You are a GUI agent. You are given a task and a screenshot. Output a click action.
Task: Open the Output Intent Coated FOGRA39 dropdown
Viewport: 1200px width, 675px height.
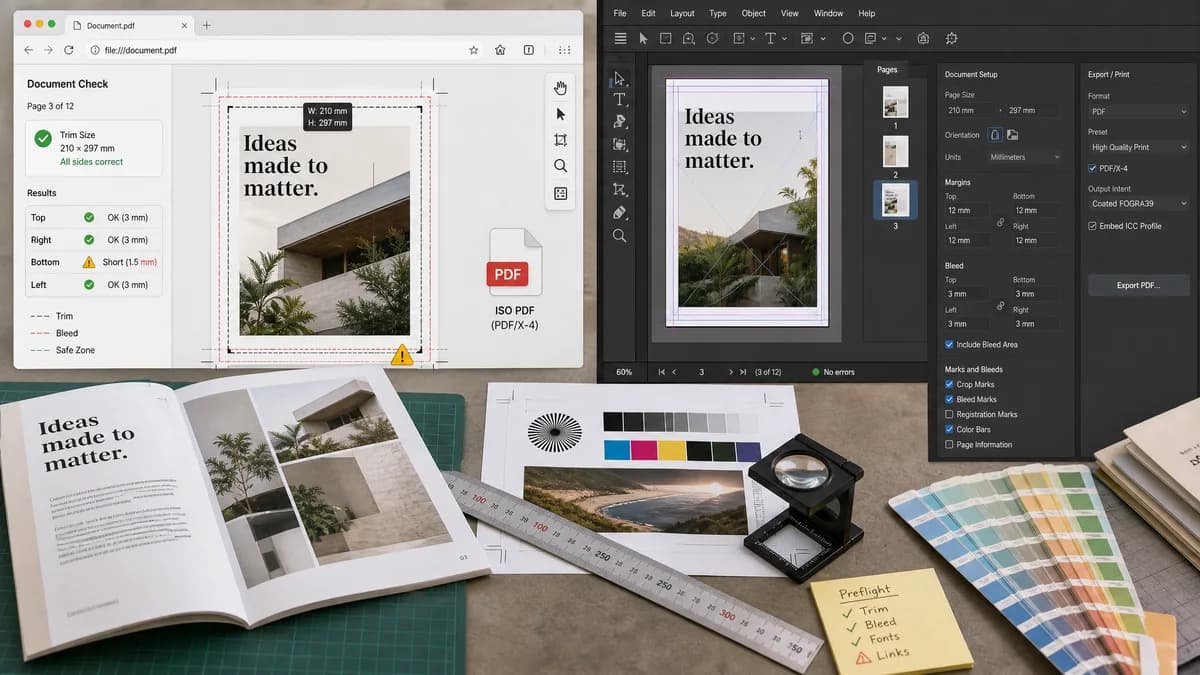point(1139,204)
